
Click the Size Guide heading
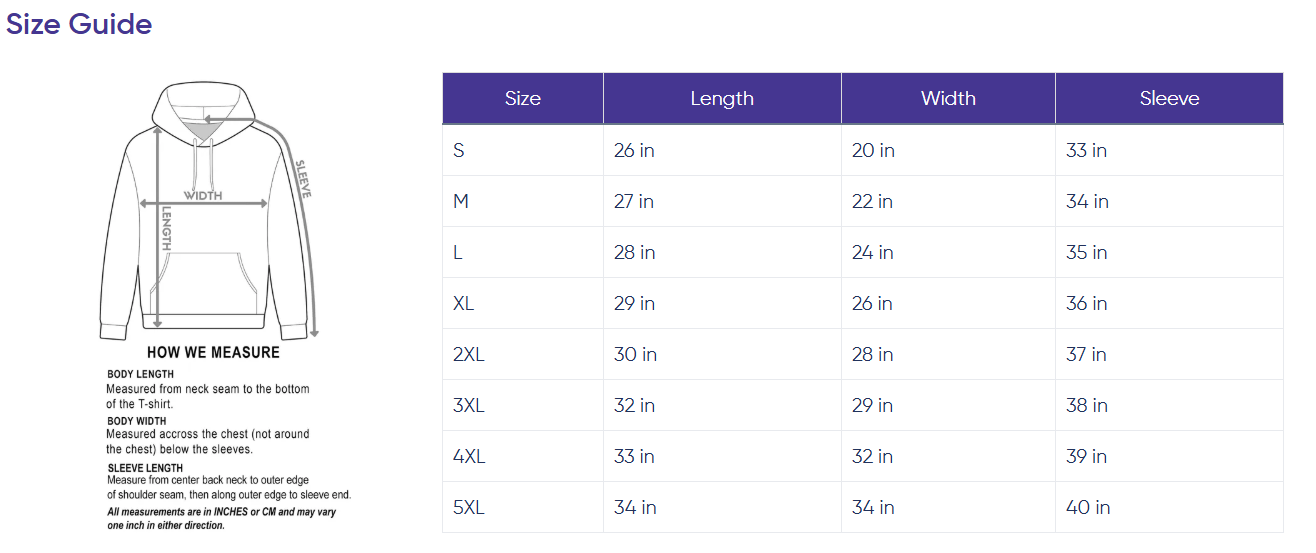coord(79,24)
